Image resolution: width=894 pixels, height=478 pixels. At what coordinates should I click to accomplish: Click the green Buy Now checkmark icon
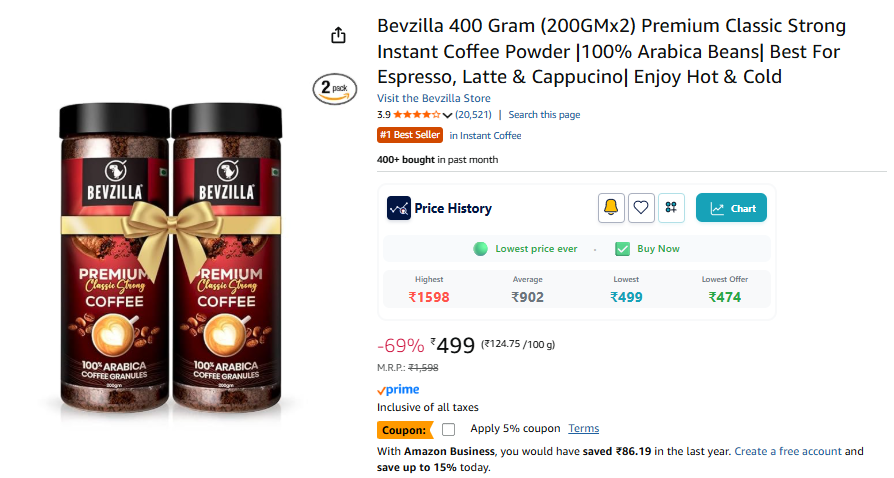tap(623, 249)
